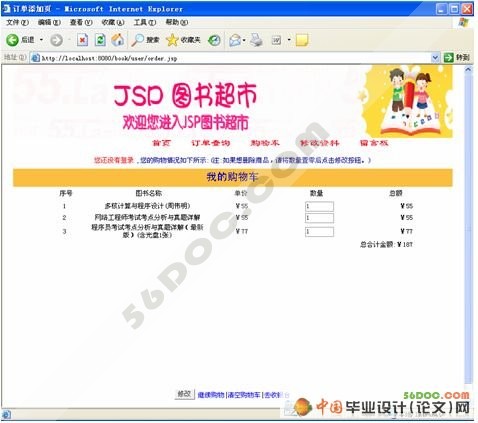Click quantity field for 程序员考试考点分析 row
The image size is (478, 423).
[x=319, y=232]
